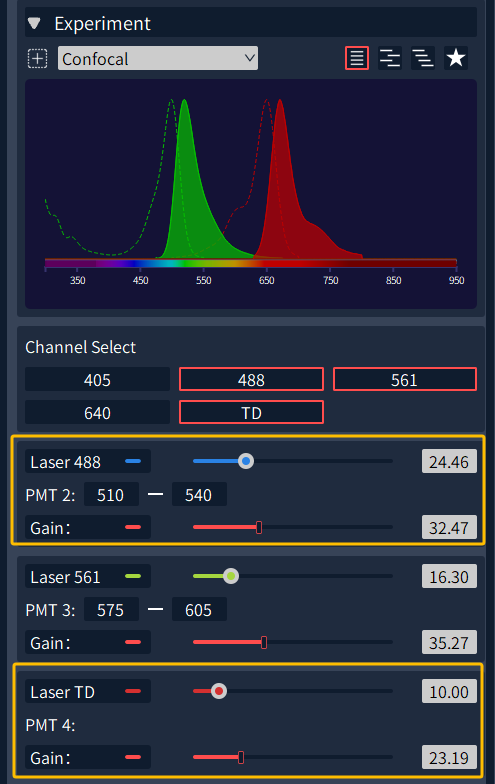Click the star favorites icon

point(456,58)
